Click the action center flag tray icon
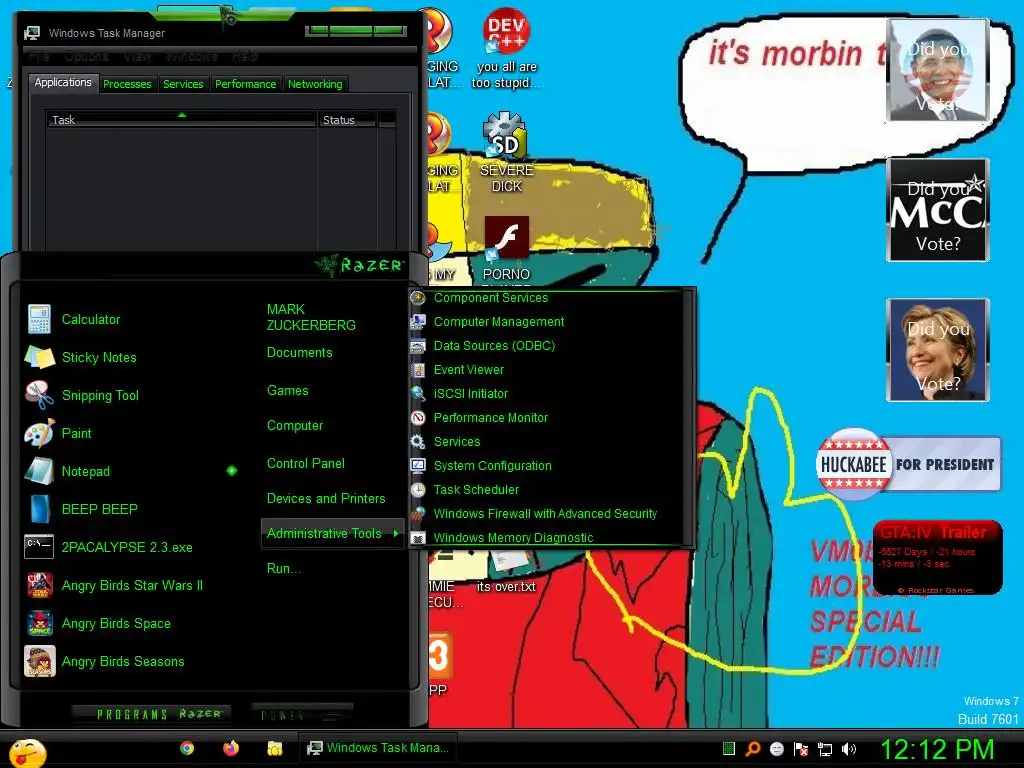Viewport: 1024px width, 768px height. click(x=801, y=749)
